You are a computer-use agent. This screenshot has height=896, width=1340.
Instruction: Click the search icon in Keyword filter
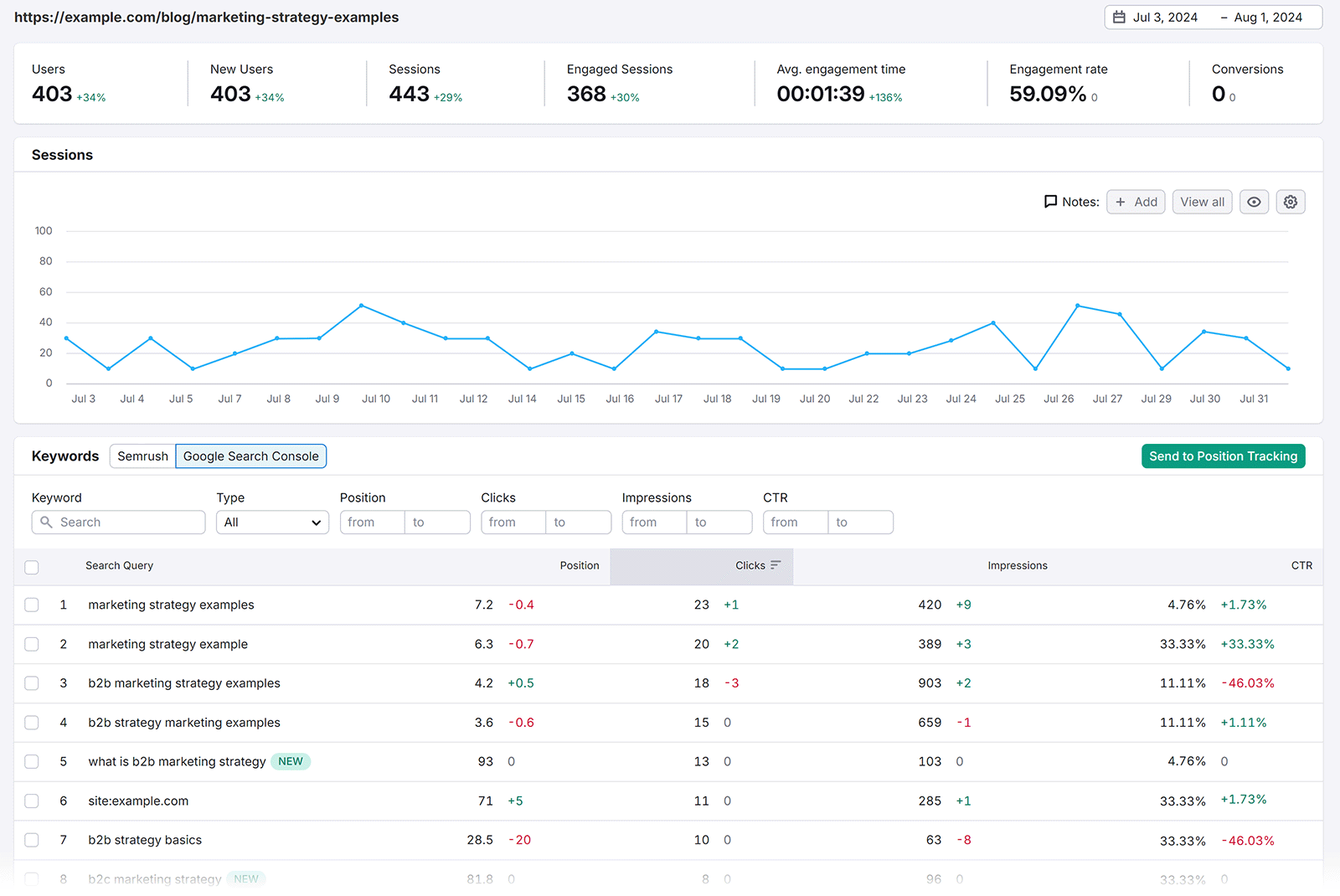(47, 522)
